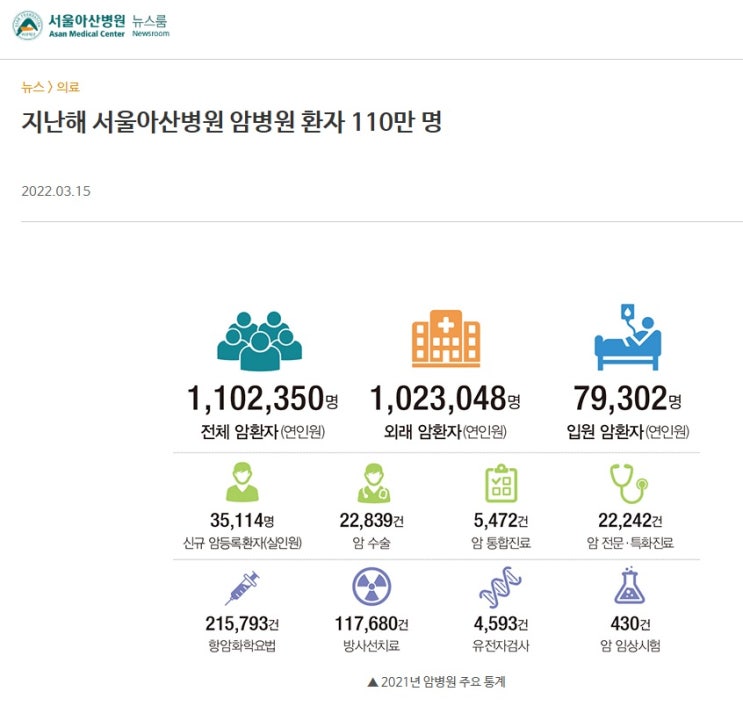743x713 pixels.
Task: Click the label 암 전문·특화진료
Action: 630,543
